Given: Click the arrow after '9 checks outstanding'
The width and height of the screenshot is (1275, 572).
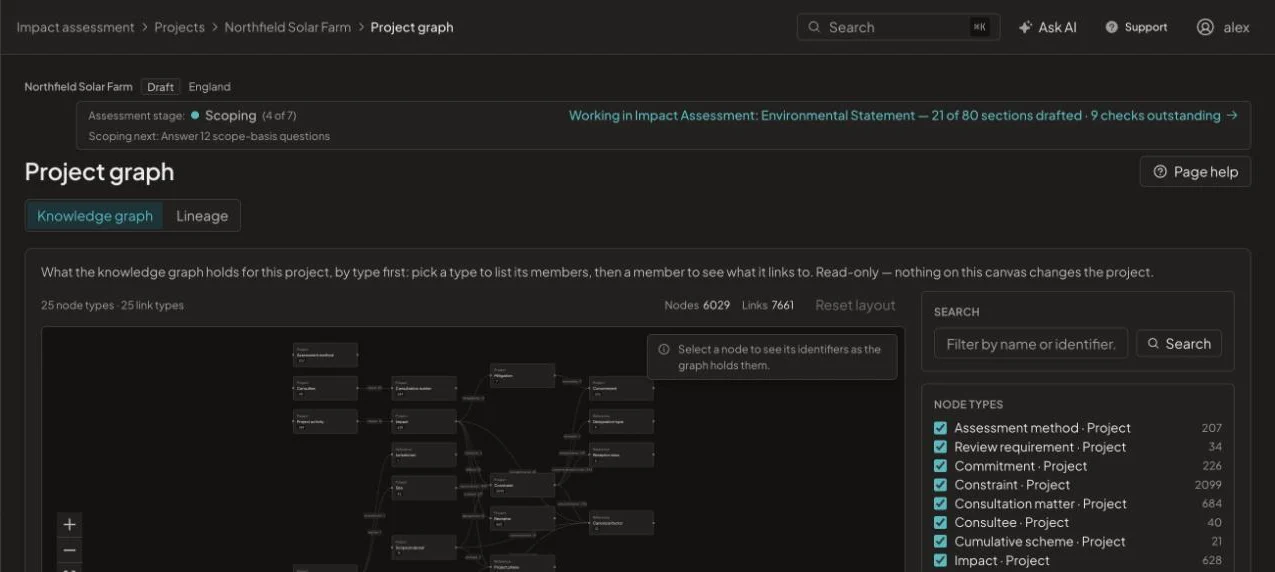Looking at the screenshot, I should tap(1232, 115).
